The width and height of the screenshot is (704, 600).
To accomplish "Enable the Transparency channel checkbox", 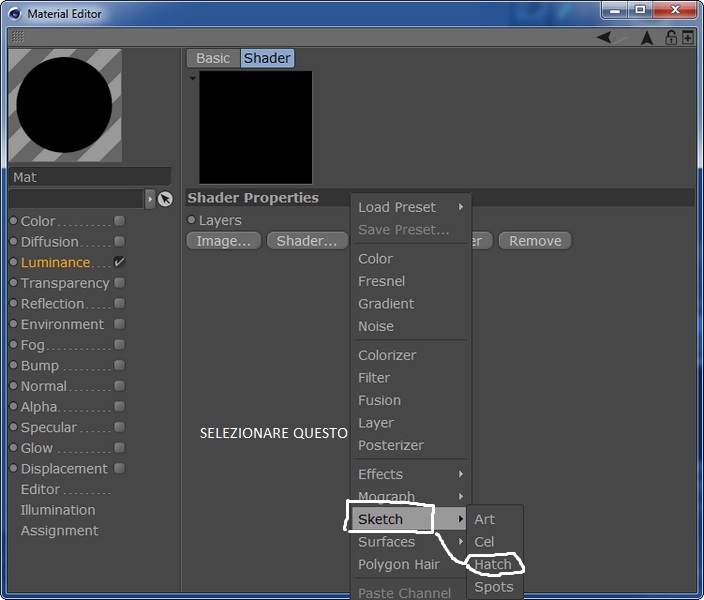I will pyautogui.click(x=119, y=282).
